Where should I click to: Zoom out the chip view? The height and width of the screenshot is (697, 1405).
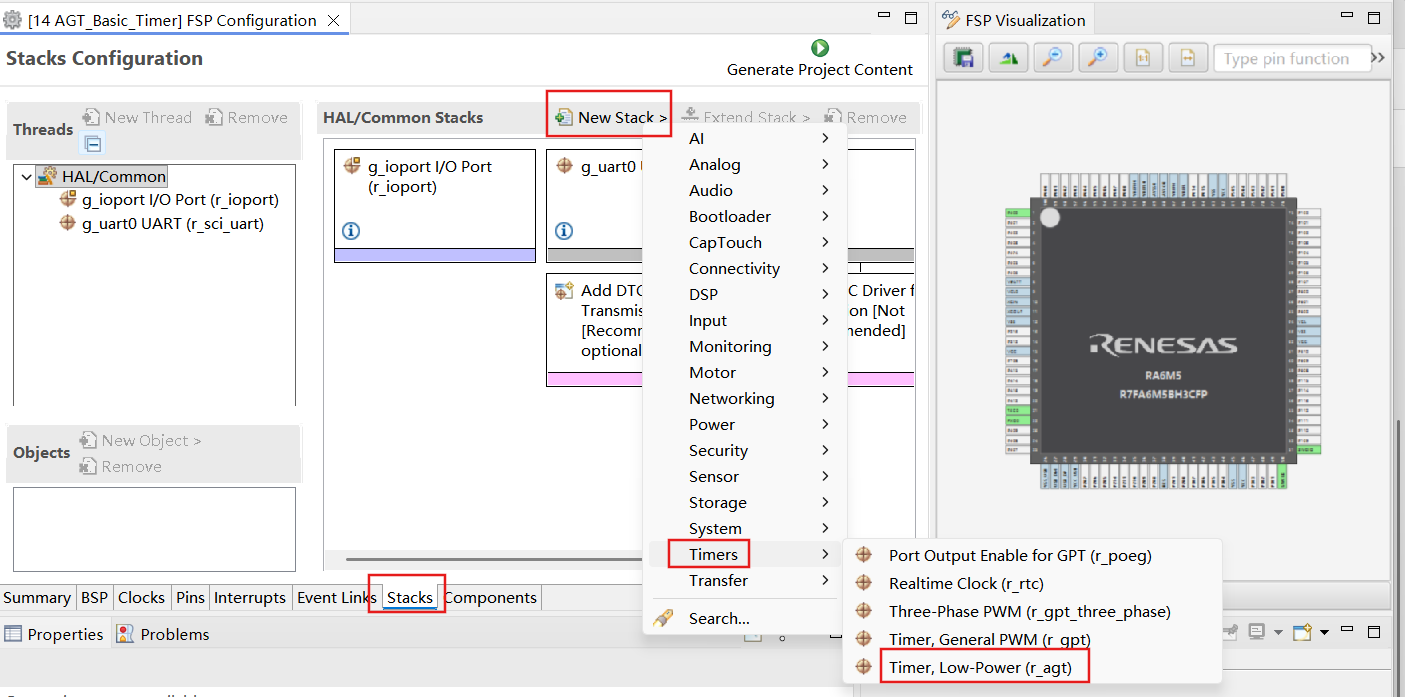point(1052,58)
